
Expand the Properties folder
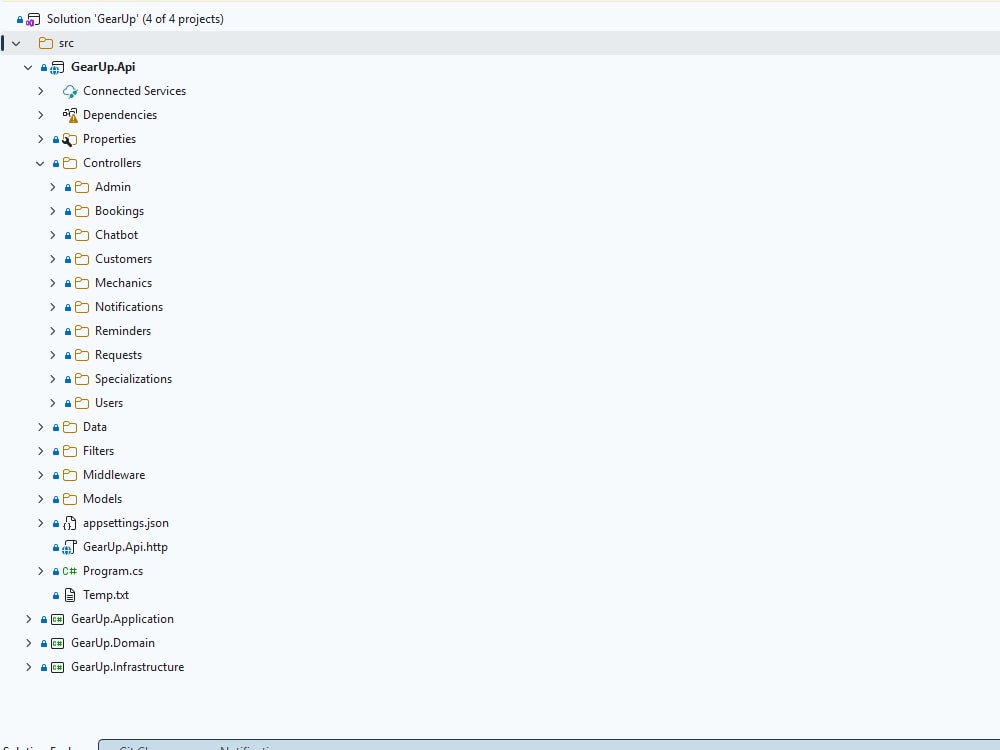coord(40,139)
